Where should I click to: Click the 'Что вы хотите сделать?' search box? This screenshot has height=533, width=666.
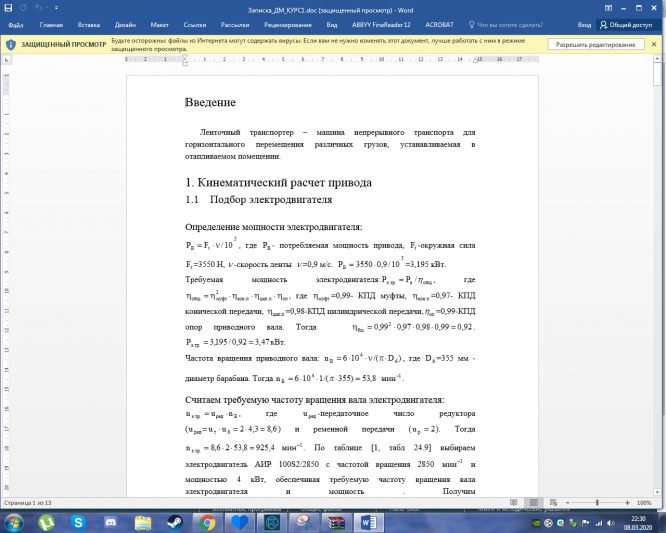pyautogui.click(x=505, y=25)
